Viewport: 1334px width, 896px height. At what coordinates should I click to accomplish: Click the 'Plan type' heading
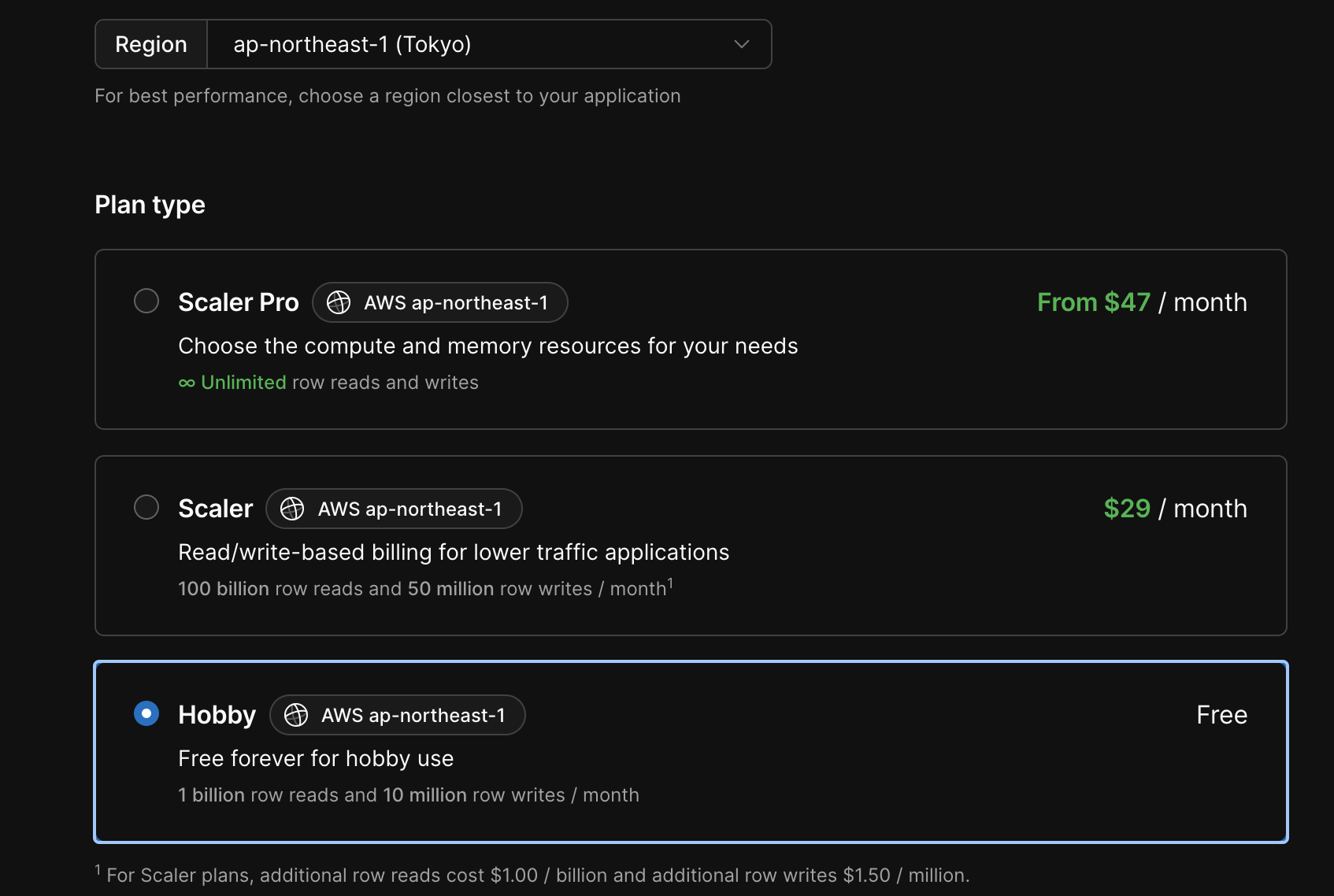coord(150,205)
